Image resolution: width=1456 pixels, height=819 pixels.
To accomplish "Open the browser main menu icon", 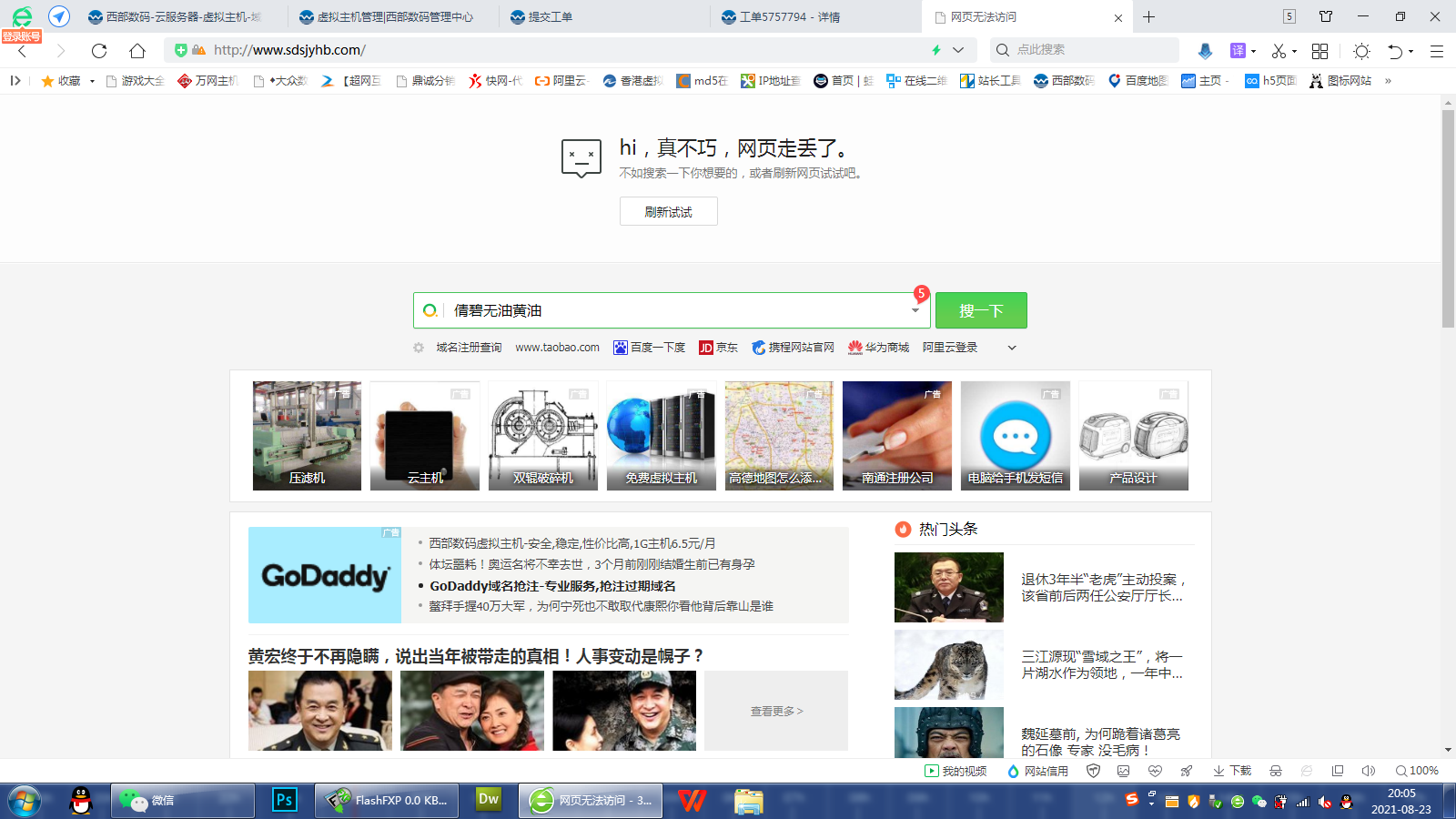I will click(x=1437, y=51).
